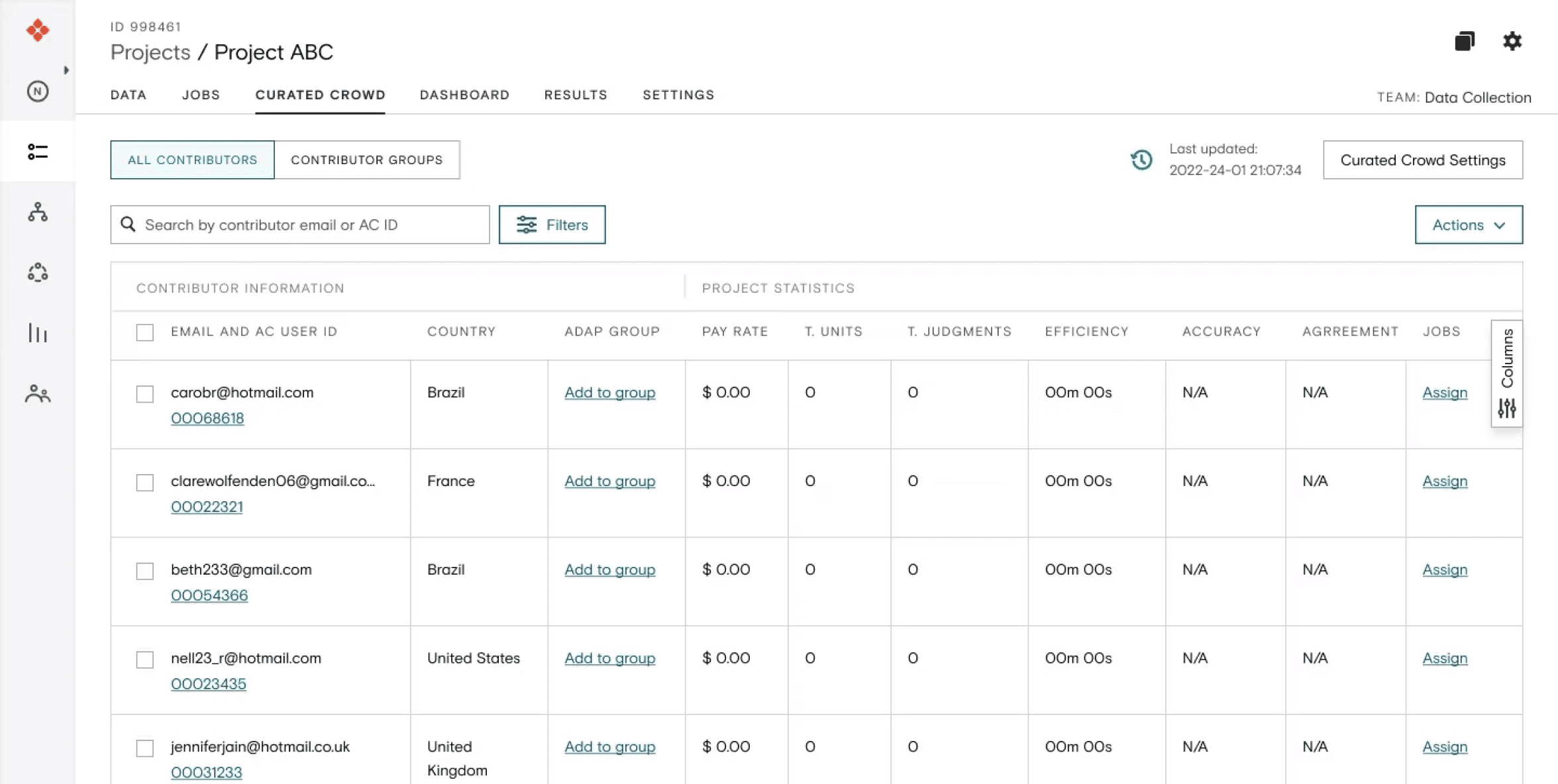Open contributor ID 00022321 link

coord(207,507)
